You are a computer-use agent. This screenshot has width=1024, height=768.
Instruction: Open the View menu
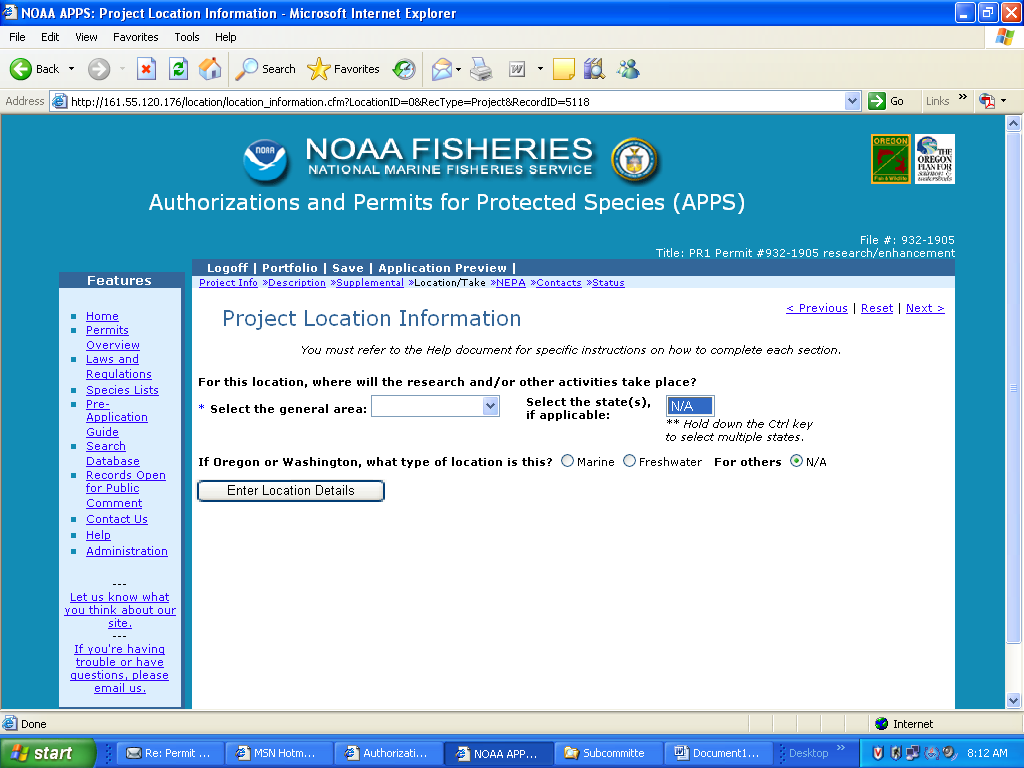pos(86,37)
